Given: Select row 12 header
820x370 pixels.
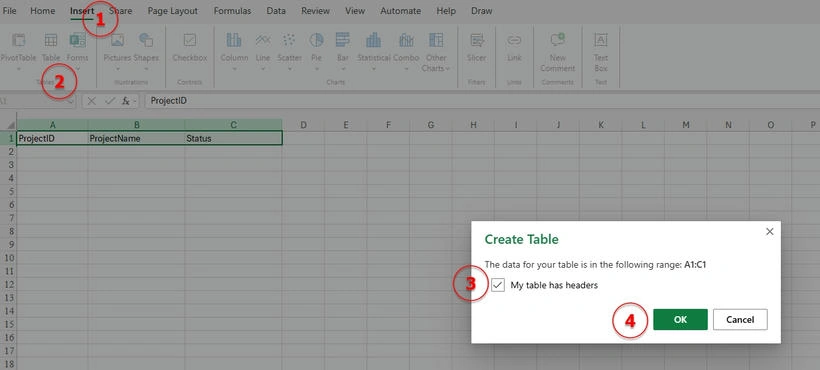Looking at the screenshot, I should coord(8,285).
